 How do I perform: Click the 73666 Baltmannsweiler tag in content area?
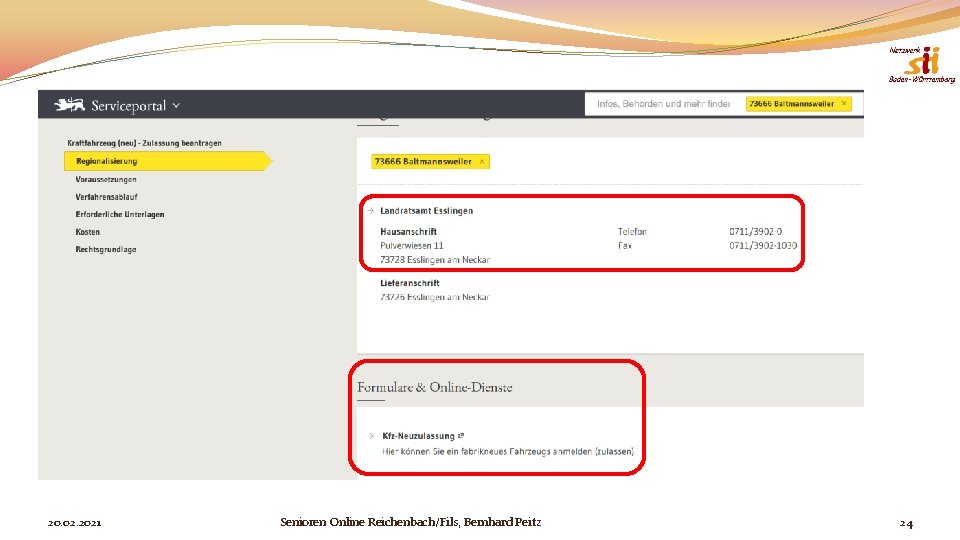[x=430, y=162]
